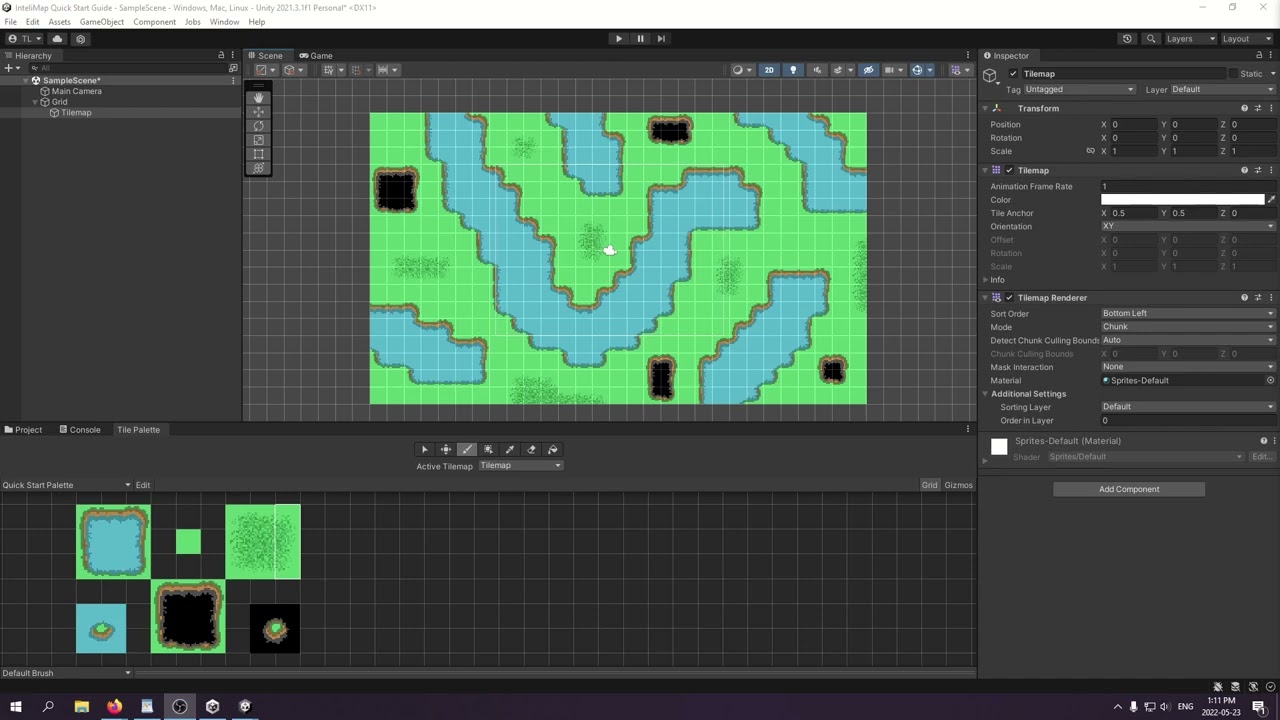
Task: Start Play mode
Action: (619, 39)
